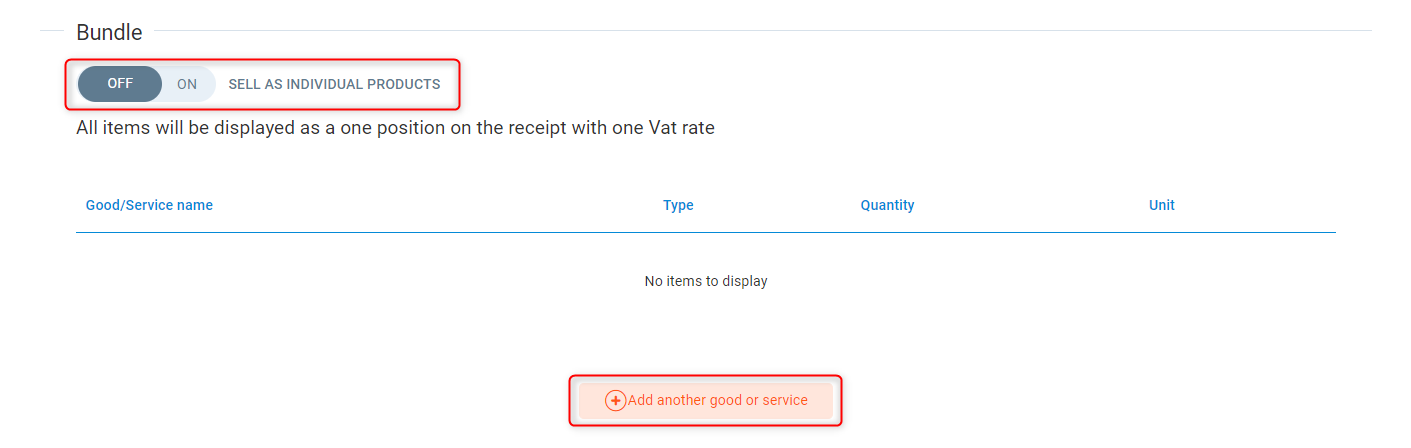Click the plus circle icon

616,401
